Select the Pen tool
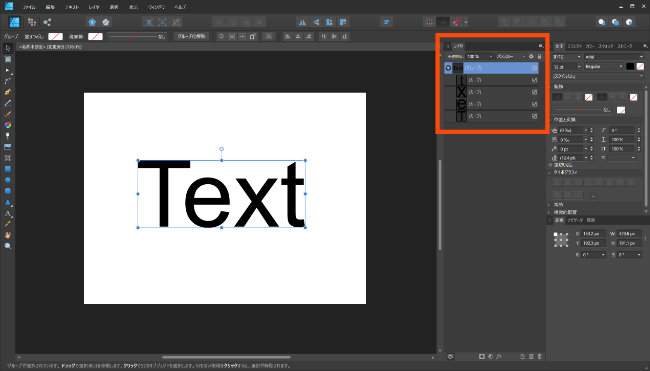This screenshot has height=371, width=650. tap(7, 92)
